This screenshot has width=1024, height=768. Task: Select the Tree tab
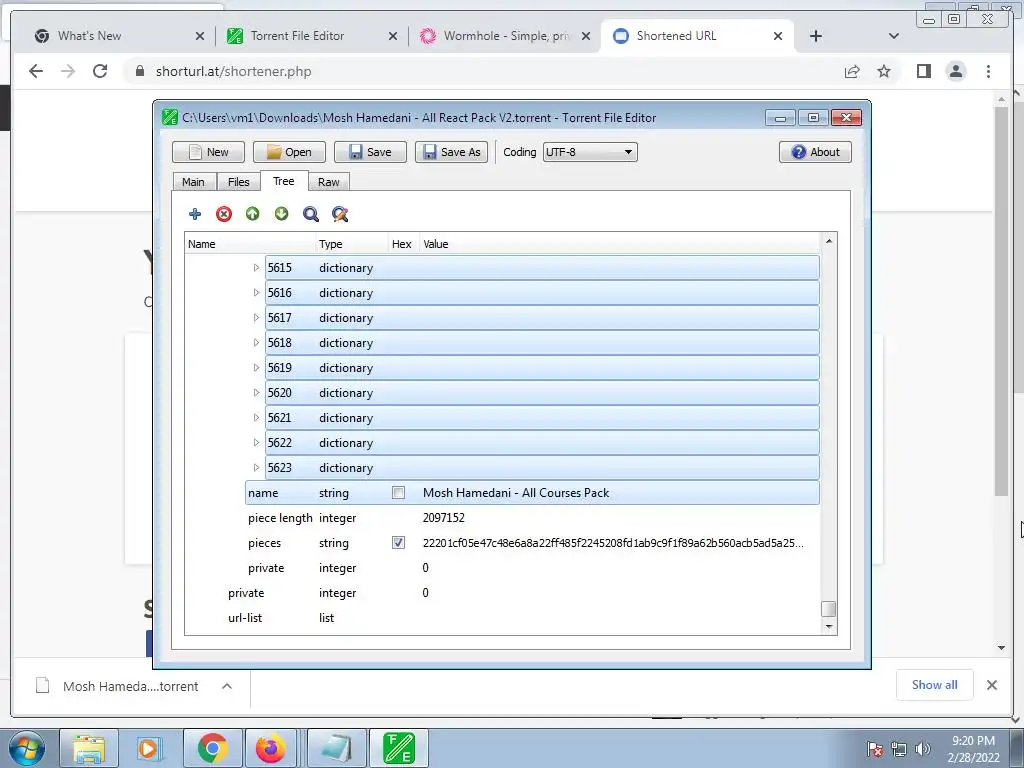[x=283, y=181]
